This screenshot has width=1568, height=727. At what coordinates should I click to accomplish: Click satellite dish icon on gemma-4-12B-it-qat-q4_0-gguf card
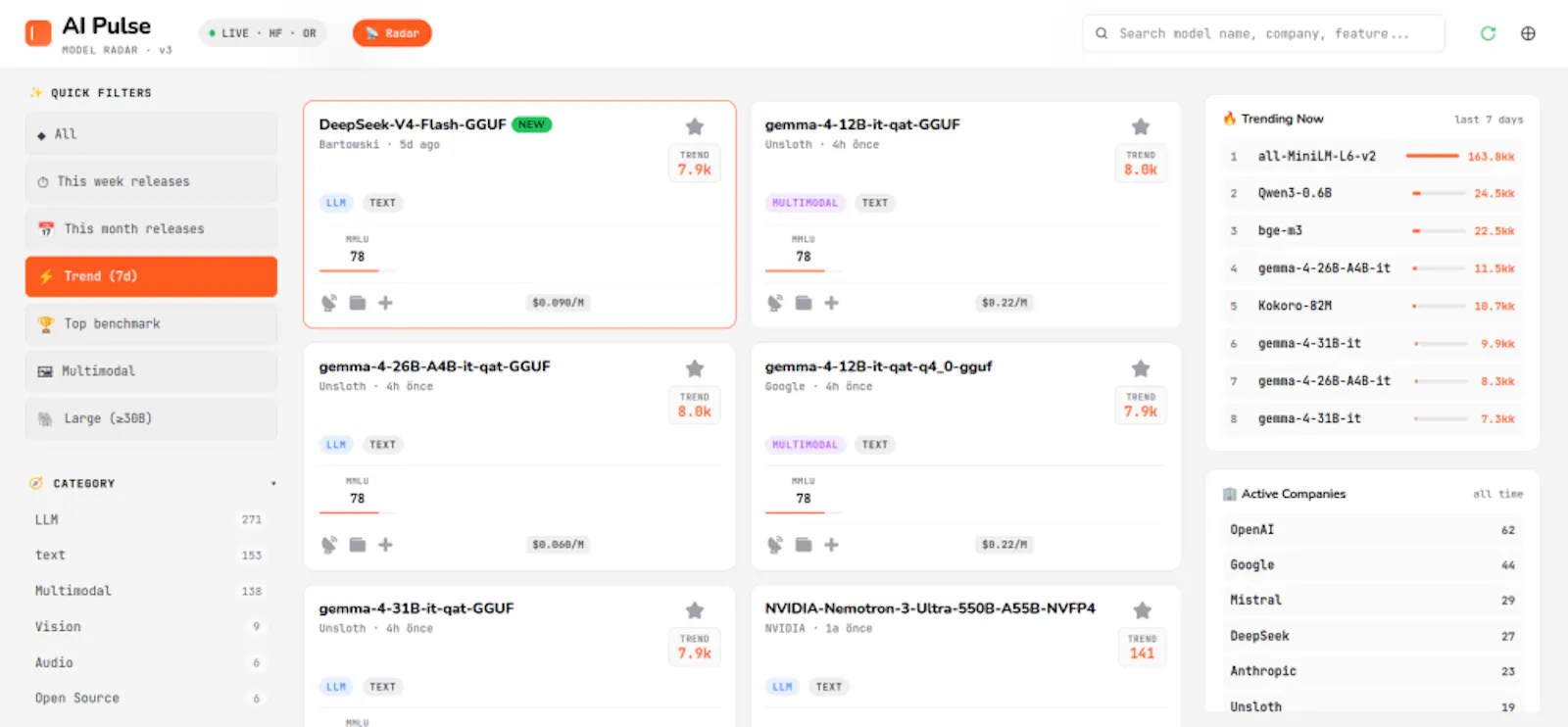click(x=775, y=545)
